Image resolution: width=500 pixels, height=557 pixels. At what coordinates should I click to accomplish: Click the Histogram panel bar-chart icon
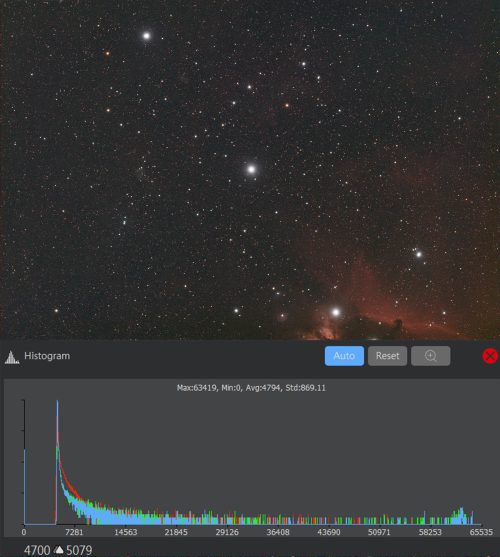tap(12, 357)
